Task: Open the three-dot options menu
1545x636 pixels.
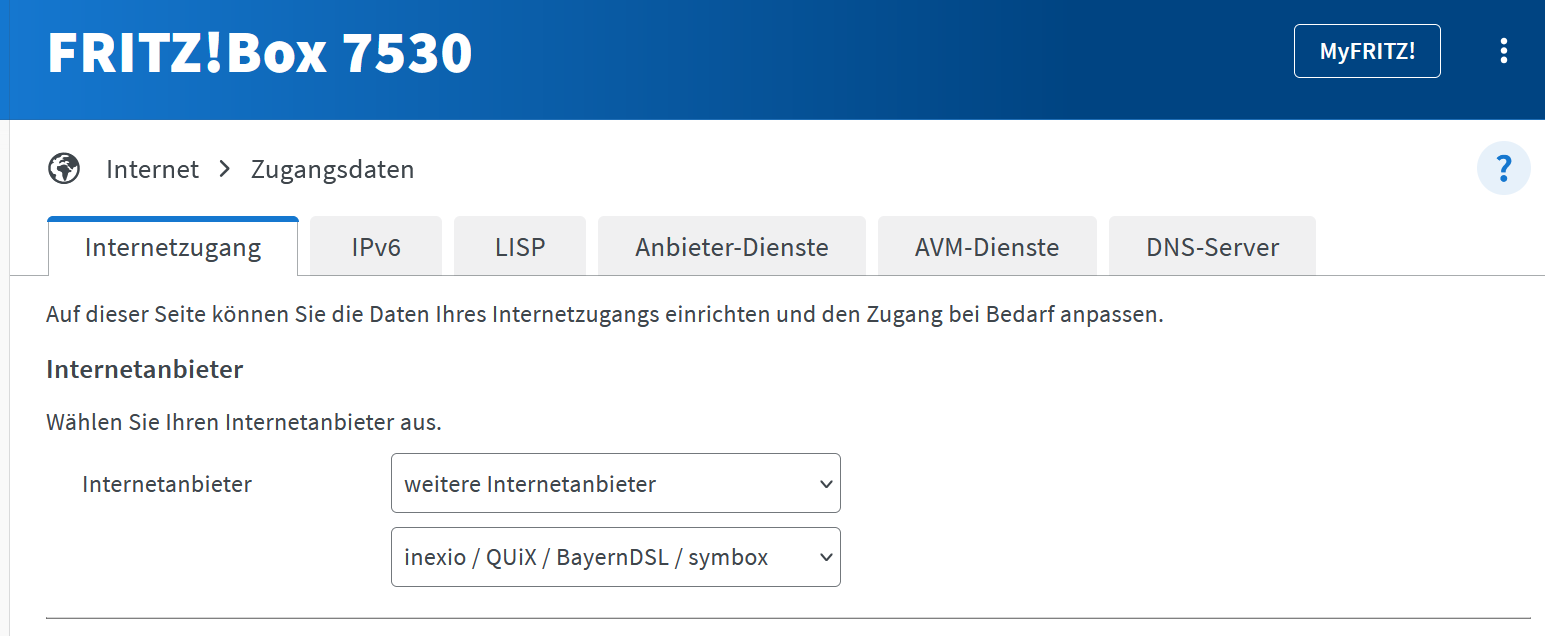Action: click(1503, 51)
